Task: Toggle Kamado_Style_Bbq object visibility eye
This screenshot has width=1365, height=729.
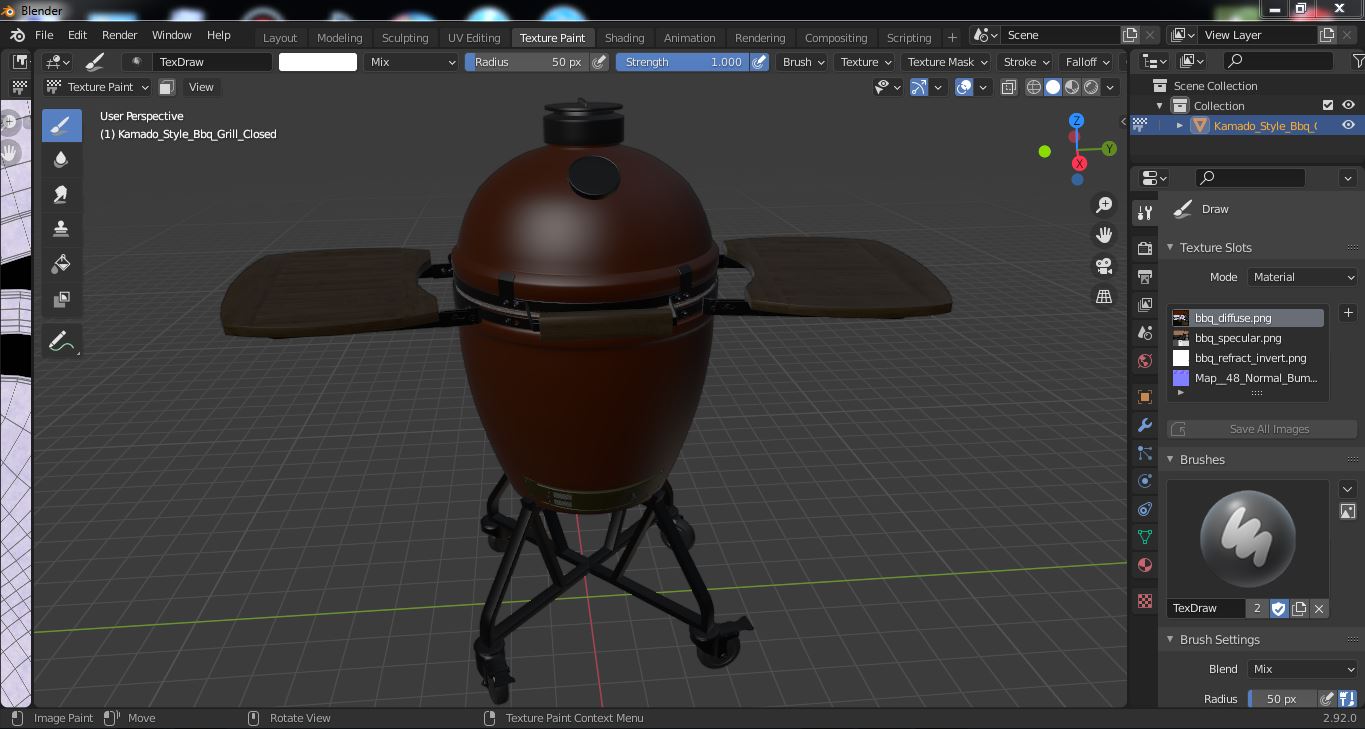Action: (1348, 125)
